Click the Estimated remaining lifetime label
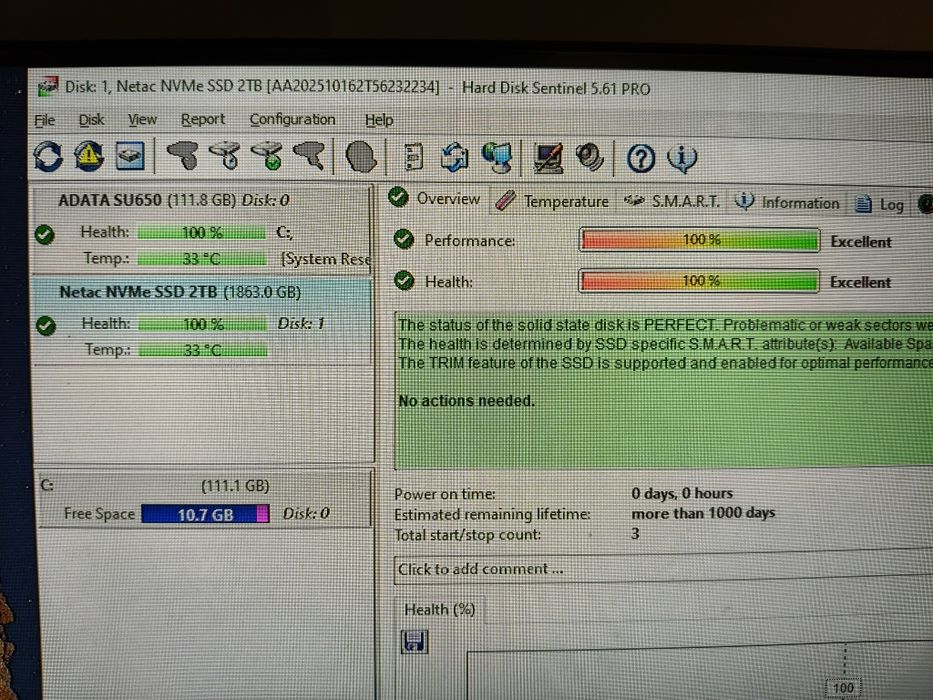 [492, 514]
